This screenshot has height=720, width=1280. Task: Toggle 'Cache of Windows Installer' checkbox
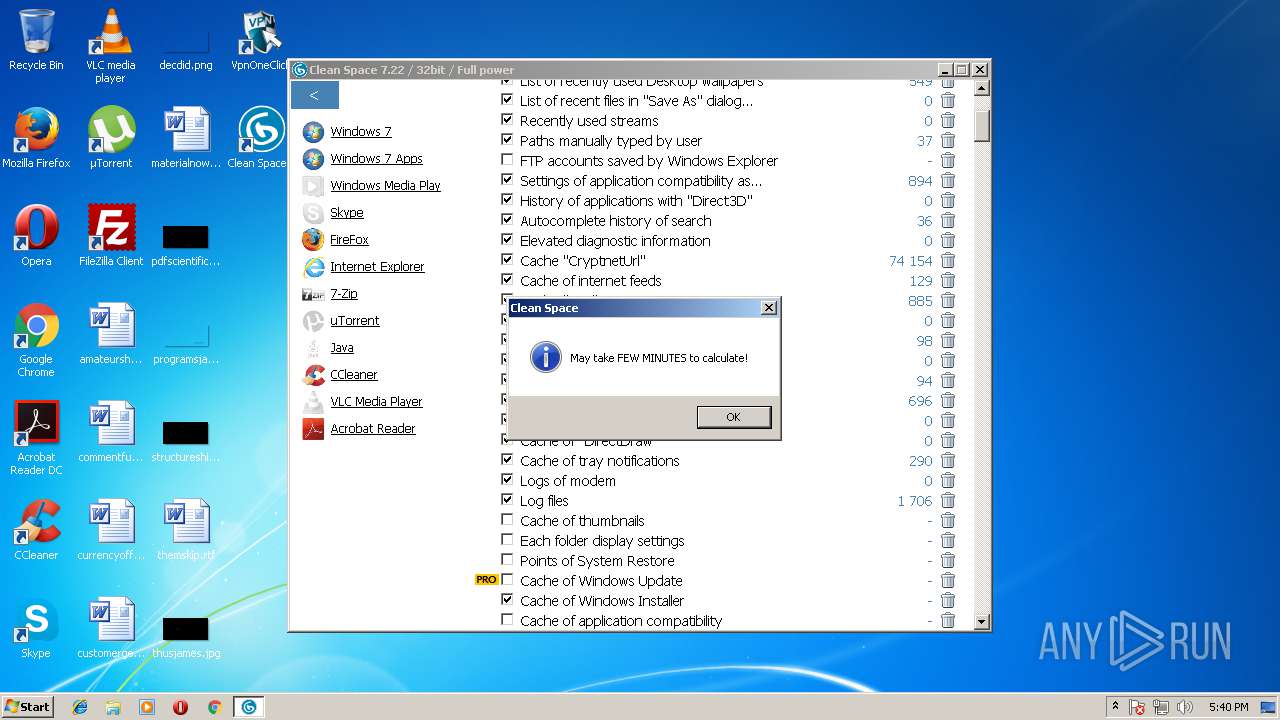[507, 600]
